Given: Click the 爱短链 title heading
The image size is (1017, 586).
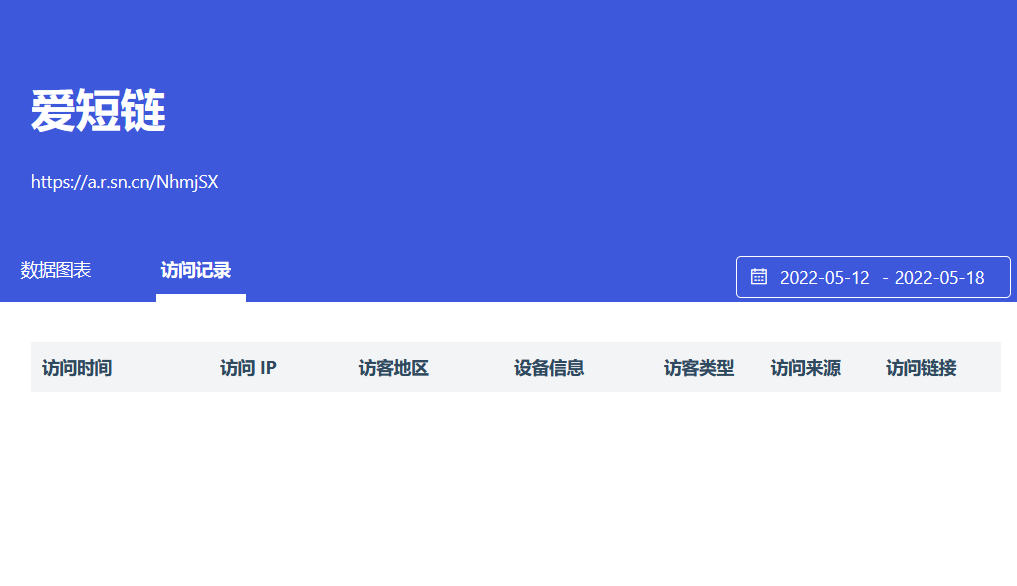Looking at the screenshot, I should pyautogui.click(x=98, y=110).
